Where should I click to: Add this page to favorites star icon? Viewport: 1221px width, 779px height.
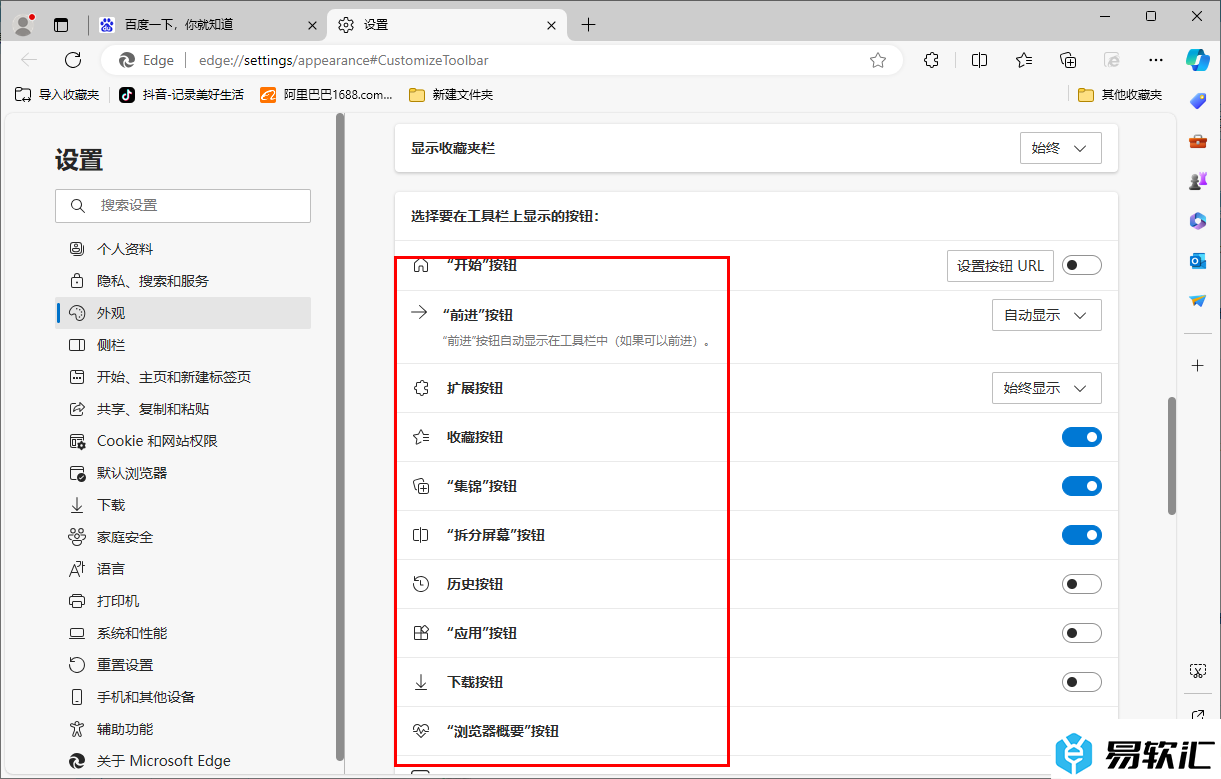(x=878, y=60)
